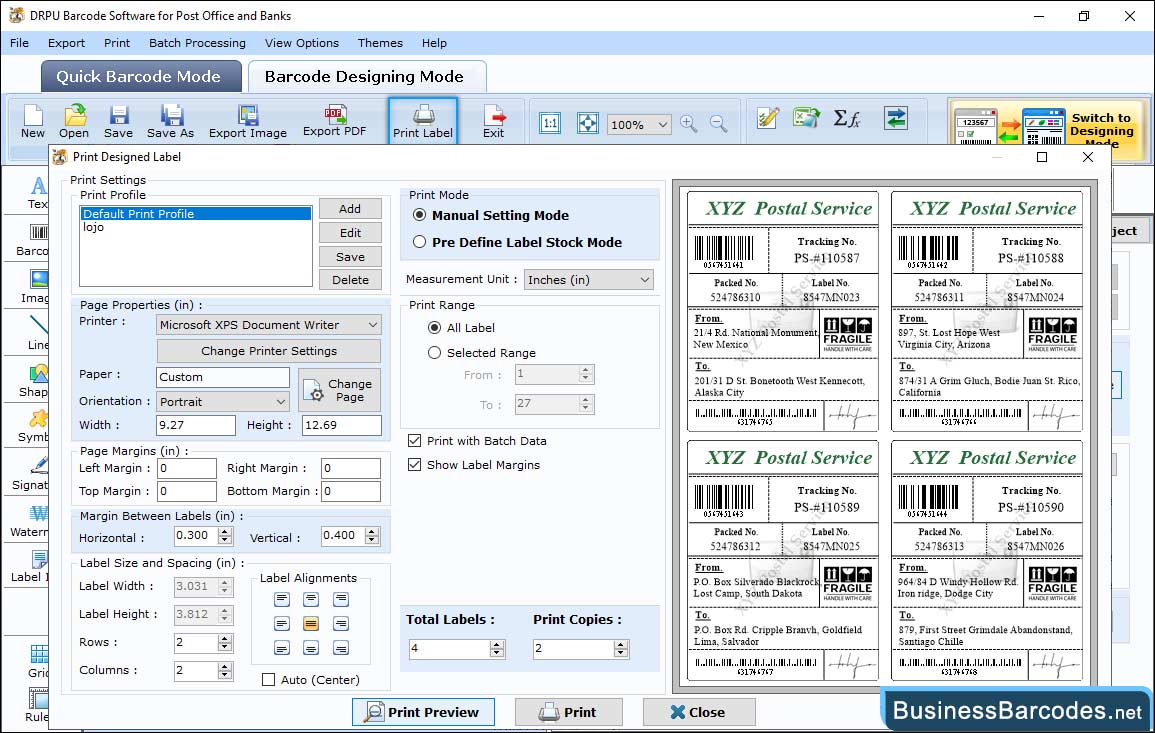Click the Save As toolbar icon
The image size is (1155, 733).
click(170, 122)
